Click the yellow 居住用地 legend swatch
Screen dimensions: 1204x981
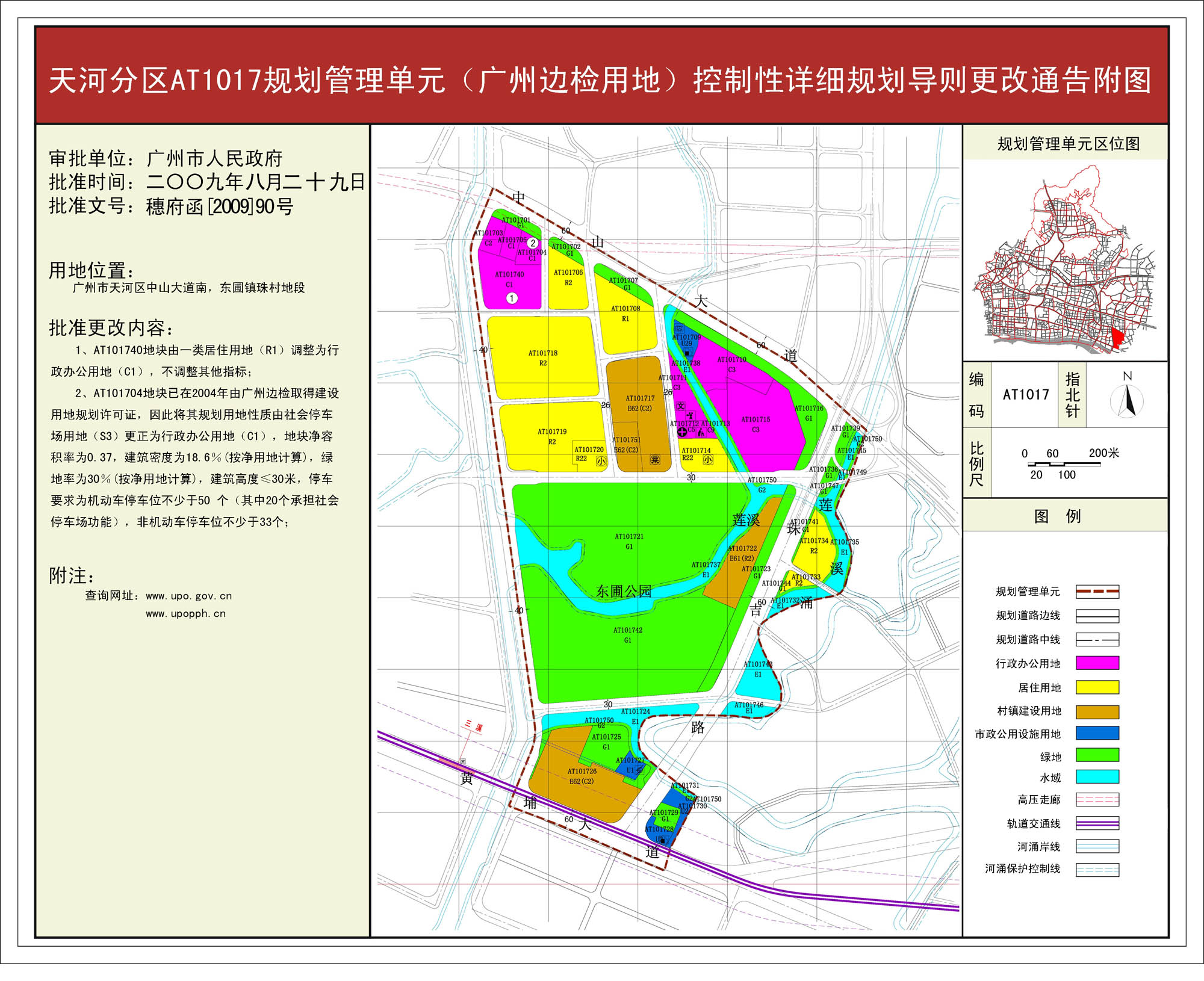(1097, 687)
